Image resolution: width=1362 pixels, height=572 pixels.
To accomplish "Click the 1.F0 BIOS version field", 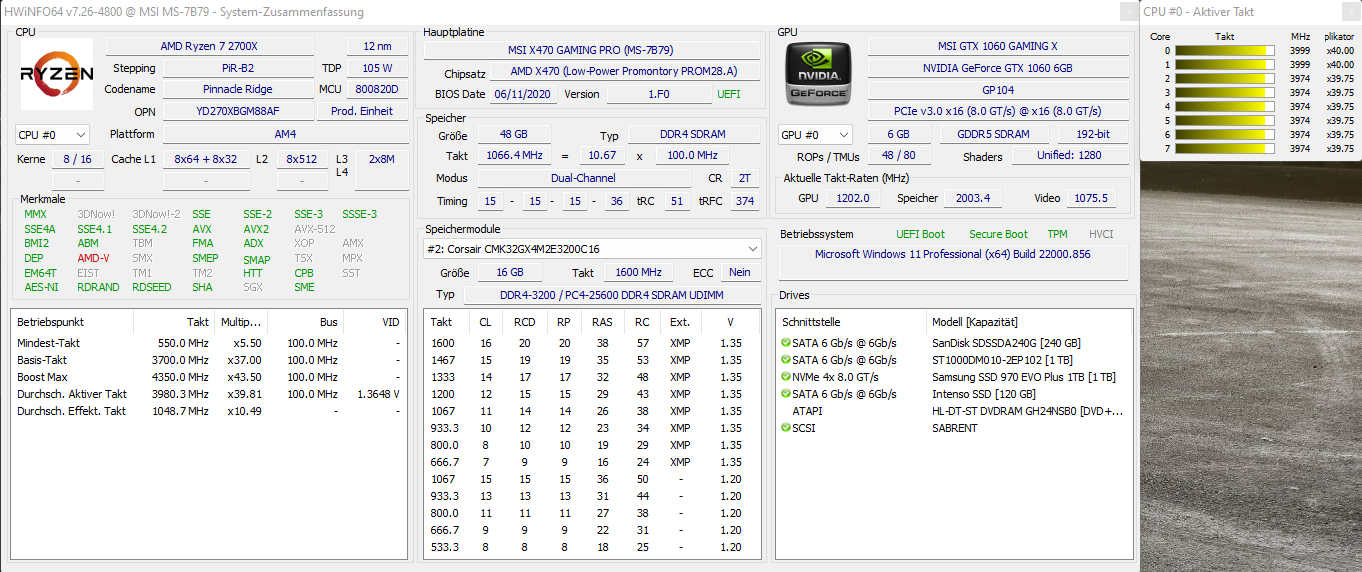I will (659, 95).
